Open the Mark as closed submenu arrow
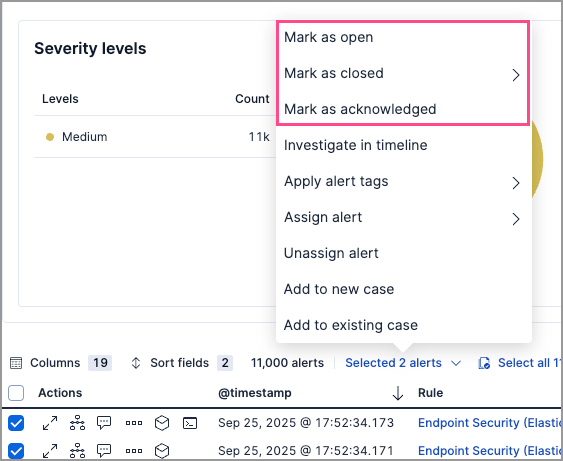The image size is (563, 461). [x=516, y=75]
